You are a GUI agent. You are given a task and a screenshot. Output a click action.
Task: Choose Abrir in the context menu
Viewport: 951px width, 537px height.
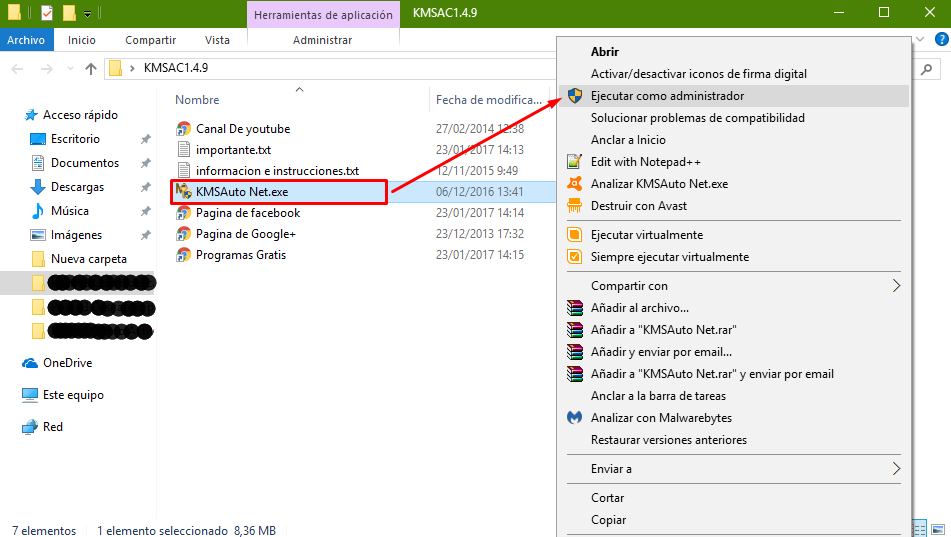[x=734, y=52]
